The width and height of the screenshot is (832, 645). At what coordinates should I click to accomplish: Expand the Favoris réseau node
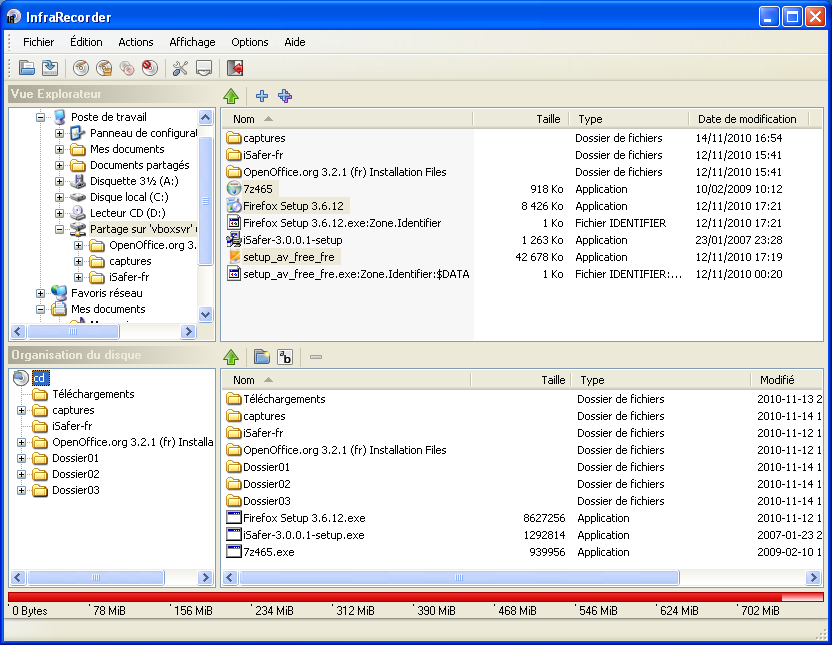pyautogui.click(x=41, y=293)
